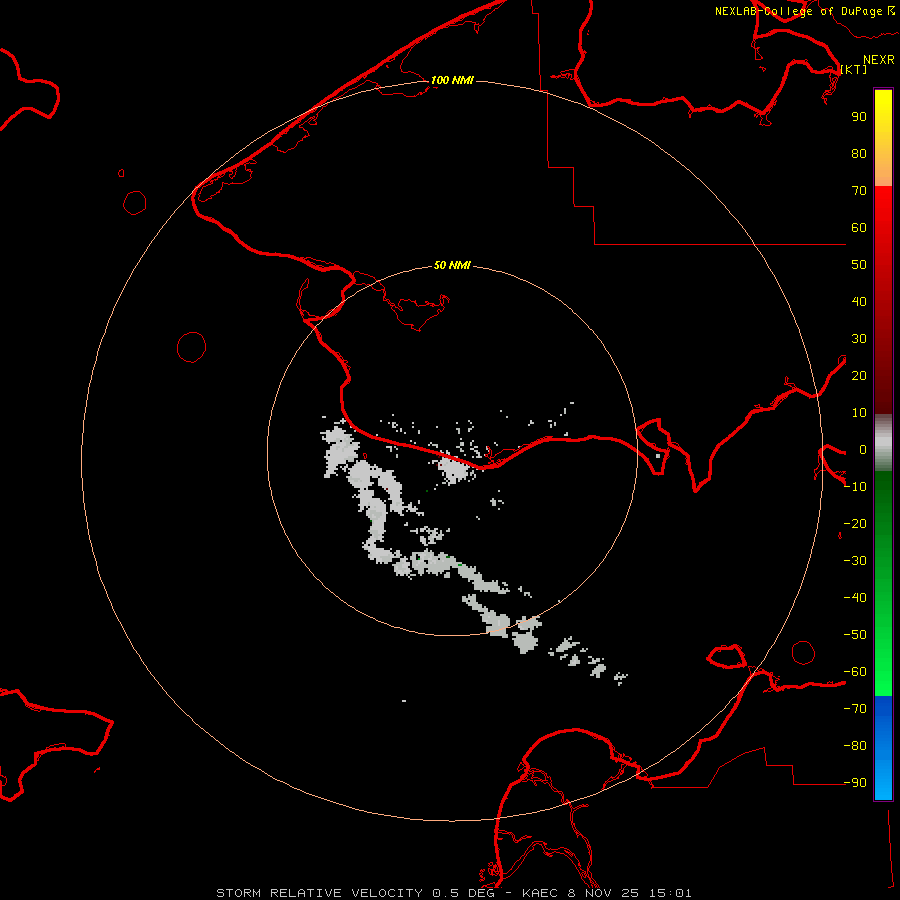Click the NEXLAB-College of DuPage credit text
Image resolution: width=900 pixels, height=900 pixels.
tap(804, 11)
